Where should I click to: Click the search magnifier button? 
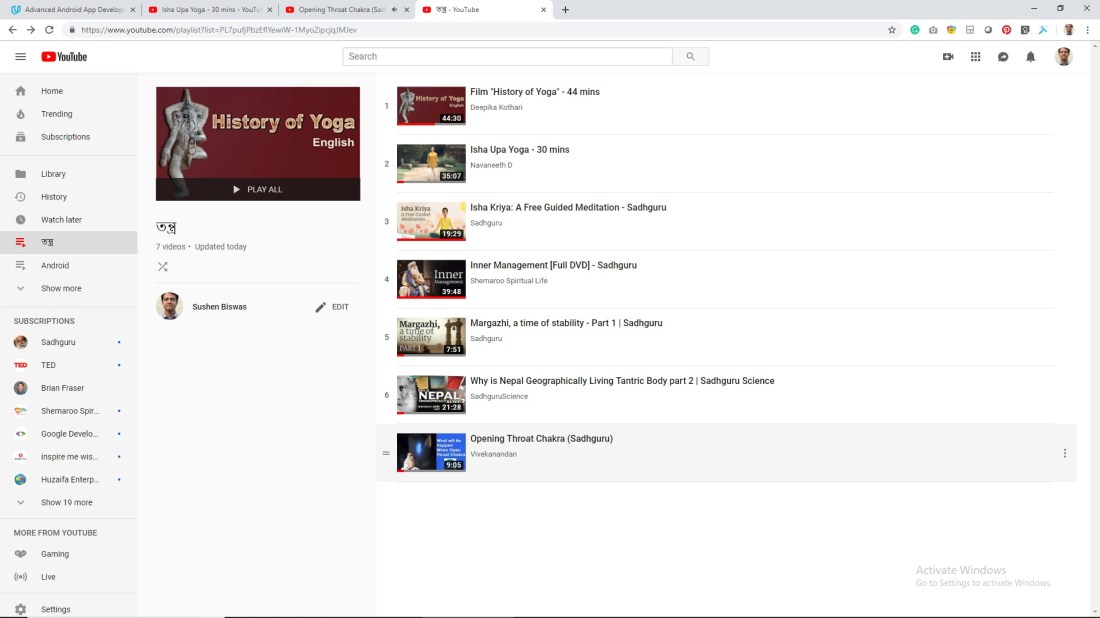tap(690, 57)
